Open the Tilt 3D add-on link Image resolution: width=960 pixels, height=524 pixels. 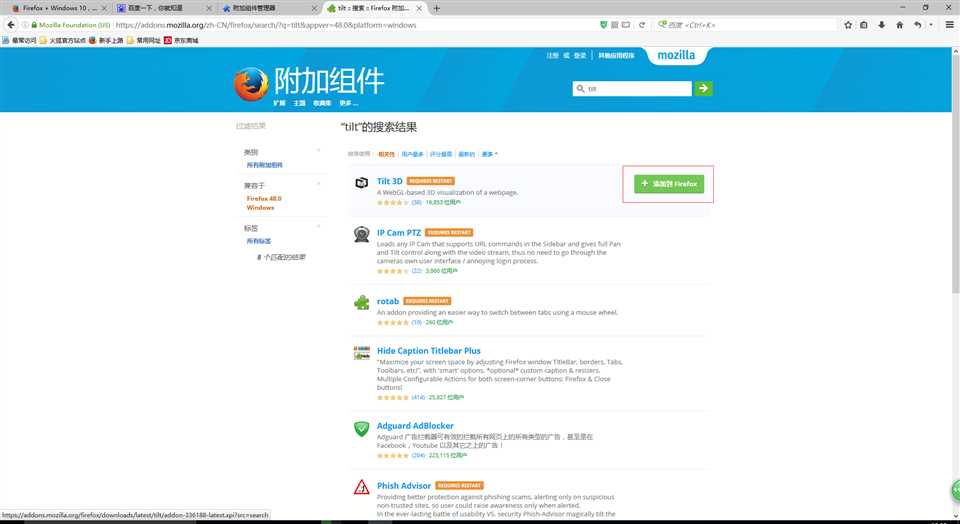(x=389, y=181)
